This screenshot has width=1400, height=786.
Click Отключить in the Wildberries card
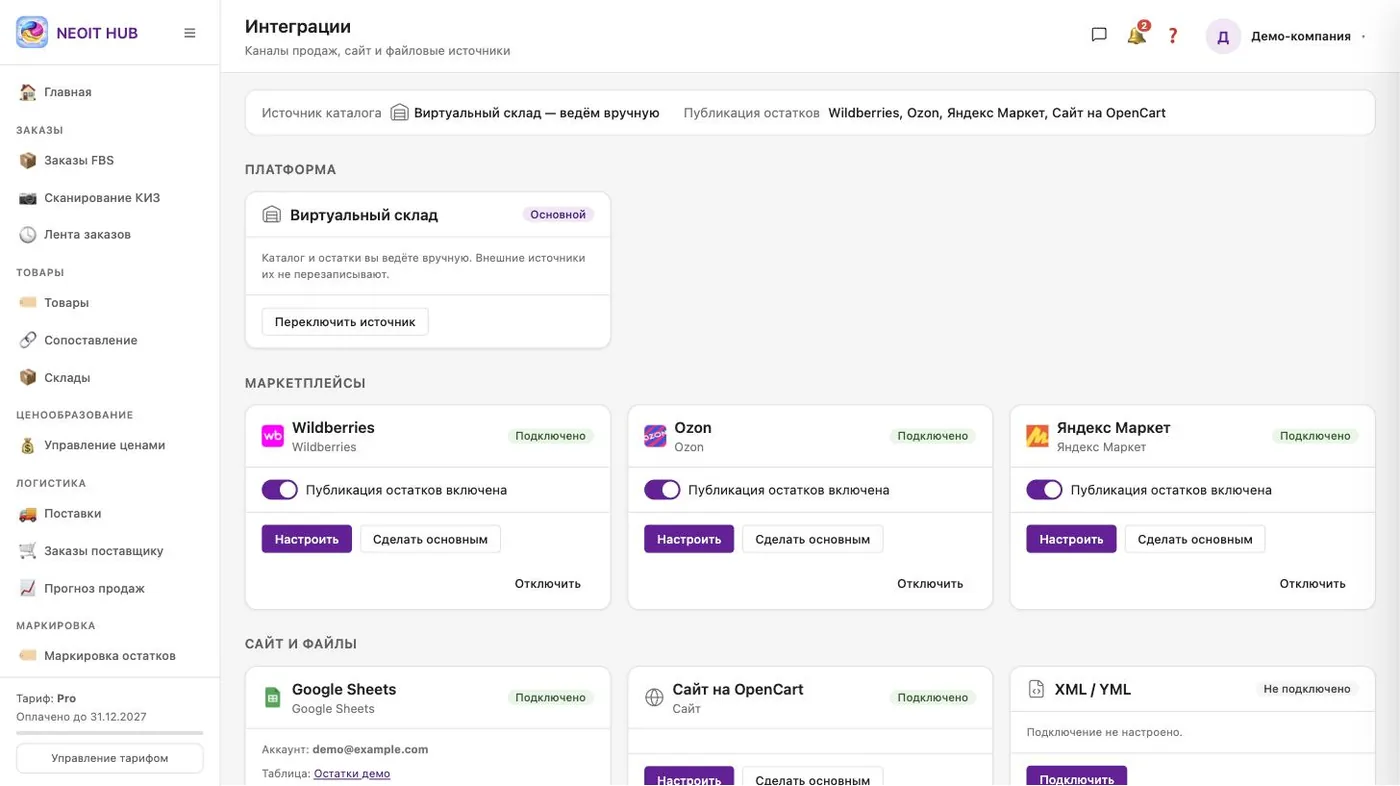pos(548,584)
